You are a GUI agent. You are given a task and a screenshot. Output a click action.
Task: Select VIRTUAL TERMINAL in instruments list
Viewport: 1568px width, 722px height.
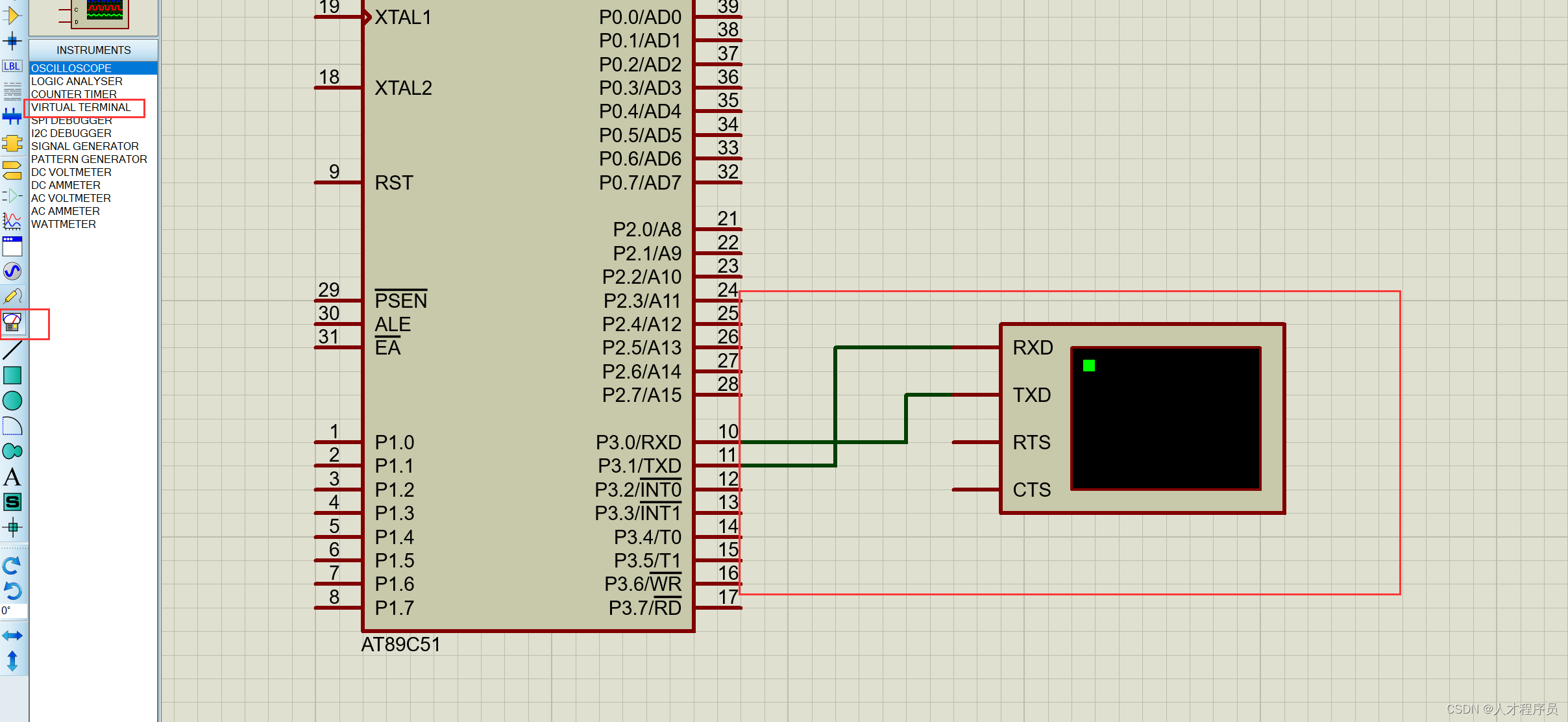point(81,107)
